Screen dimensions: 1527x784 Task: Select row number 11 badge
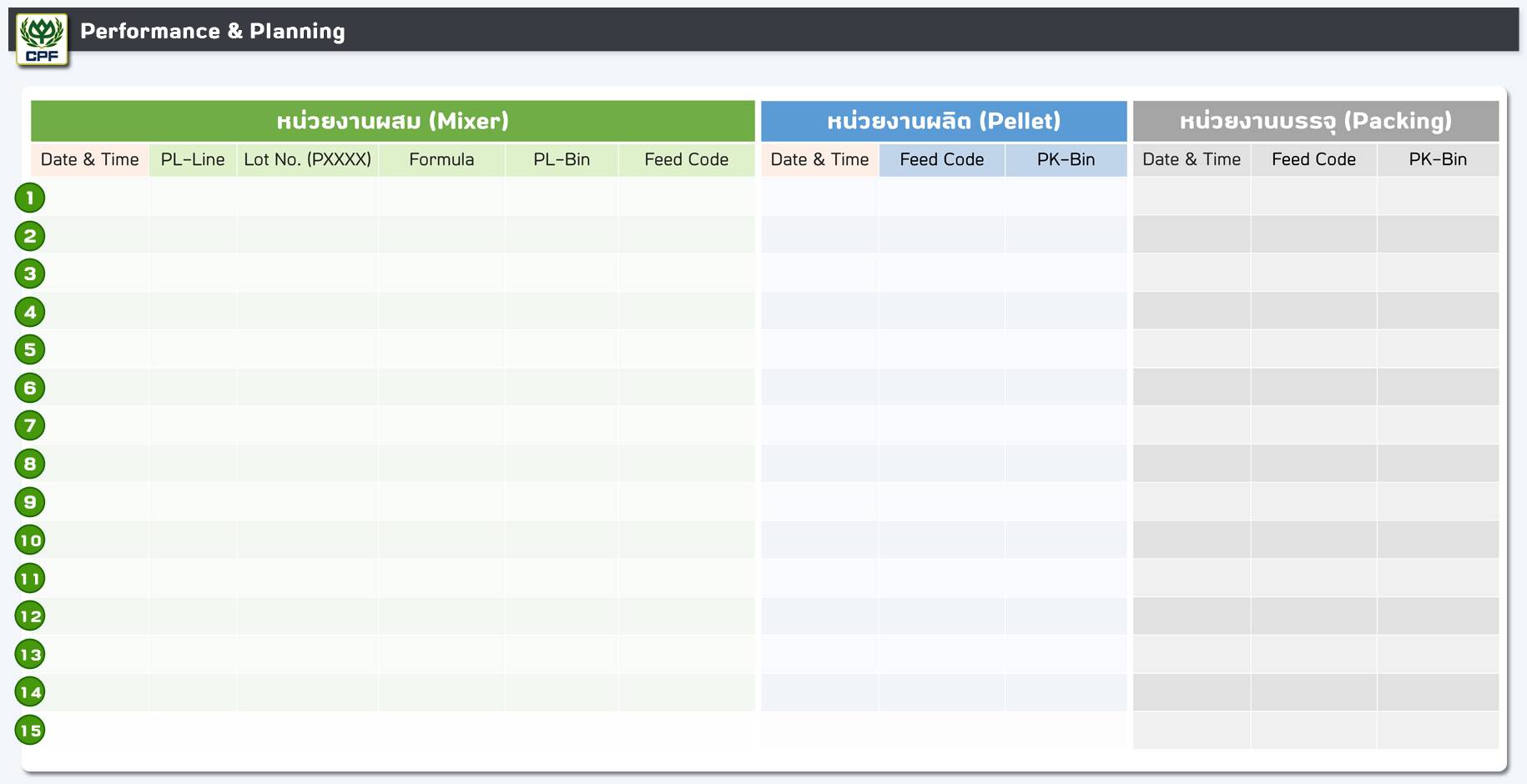(x=30, y=578)
